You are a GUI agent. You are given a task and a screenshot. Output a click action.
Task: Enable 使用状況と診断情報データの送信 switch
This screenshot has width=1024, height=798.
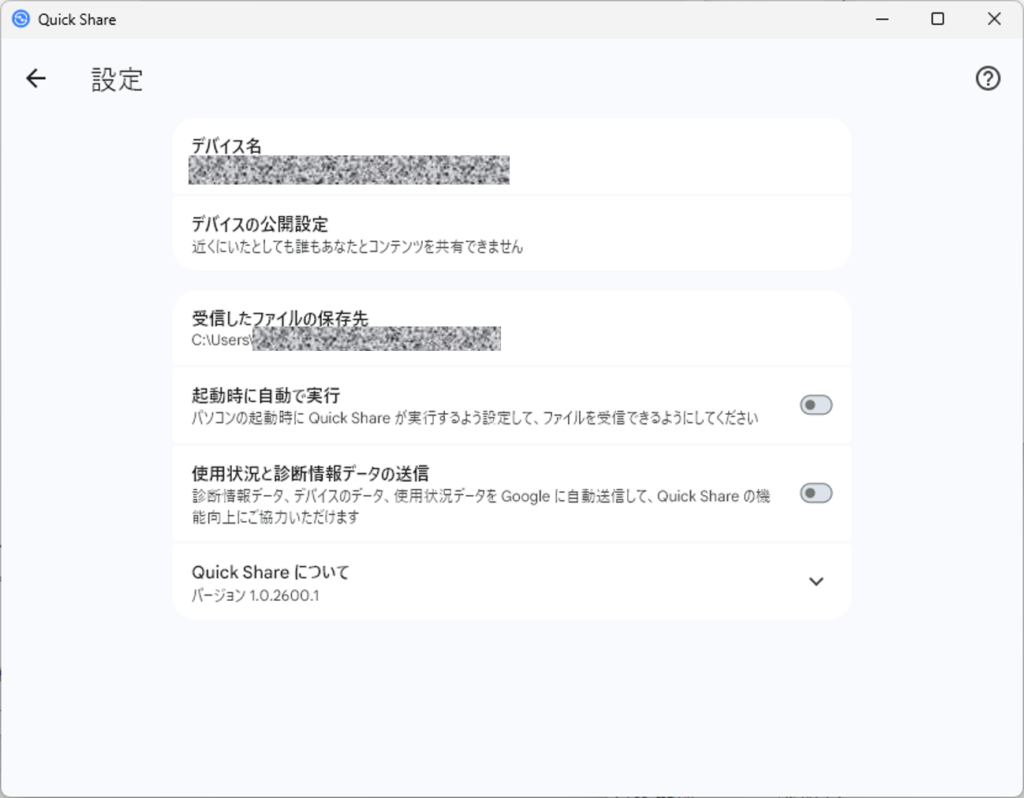tap(816, 493)
